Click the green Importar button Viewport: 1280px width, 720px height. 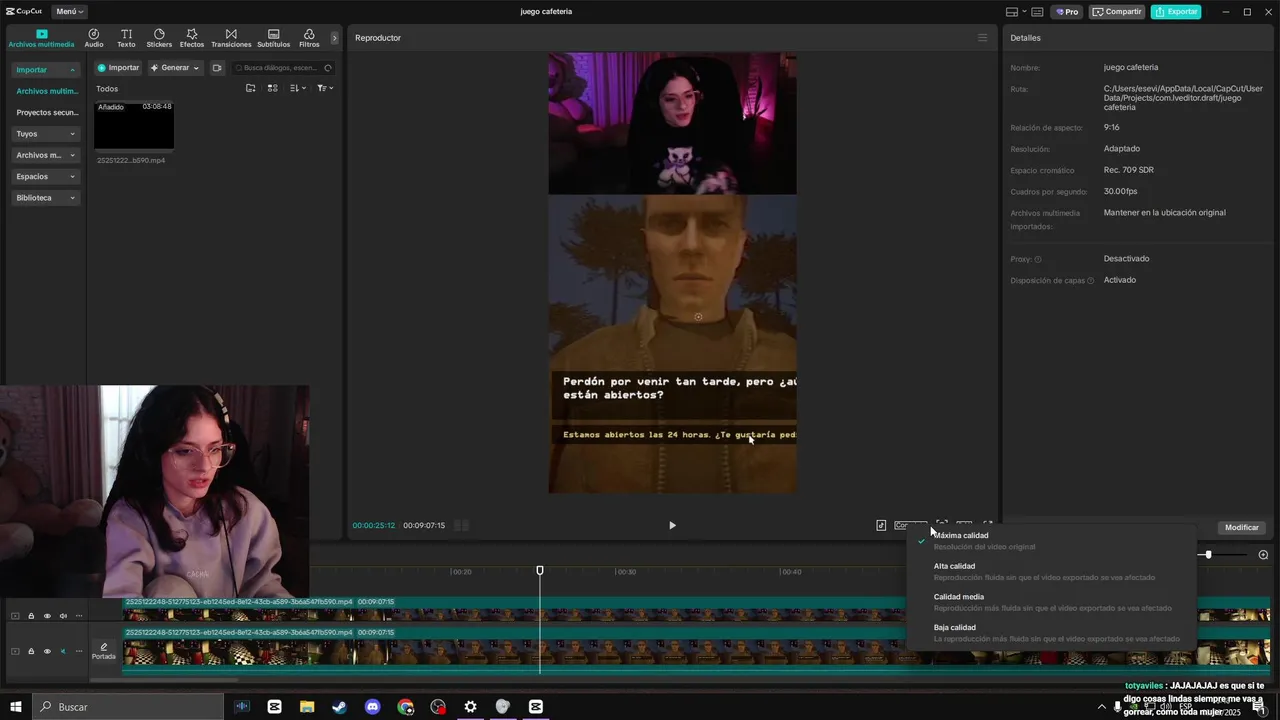118,68
